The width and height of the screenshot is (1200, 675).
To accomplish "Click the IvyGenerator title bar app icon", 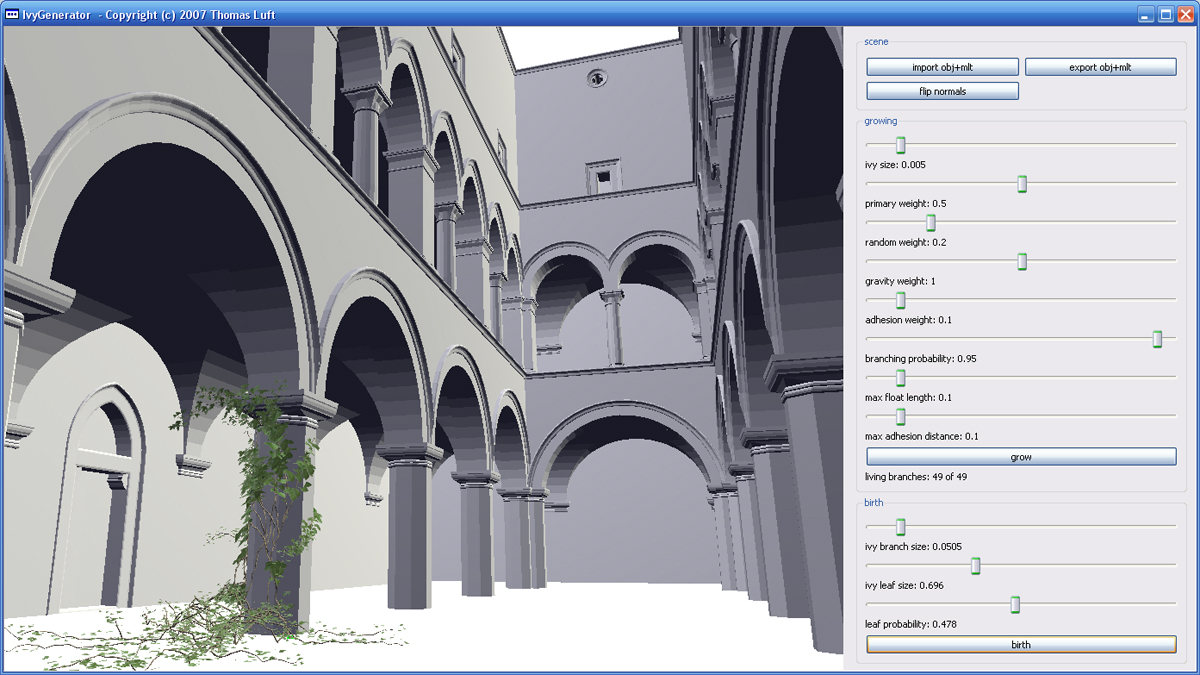I will pyautogui.click(x=13, y=14).
